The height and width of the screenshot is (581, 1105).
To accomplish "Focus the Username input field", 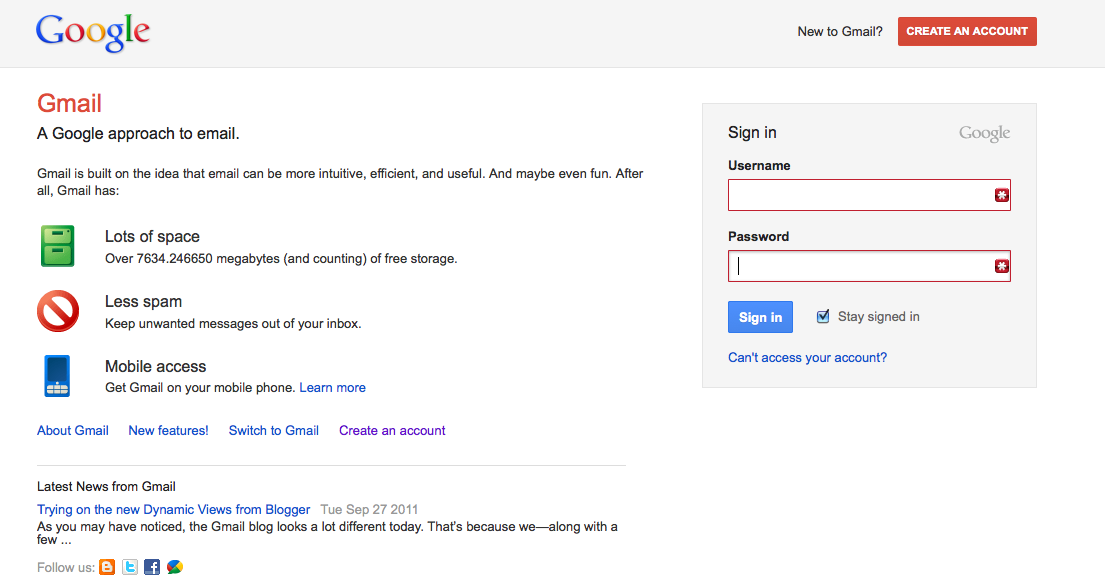I will (869, 195).
